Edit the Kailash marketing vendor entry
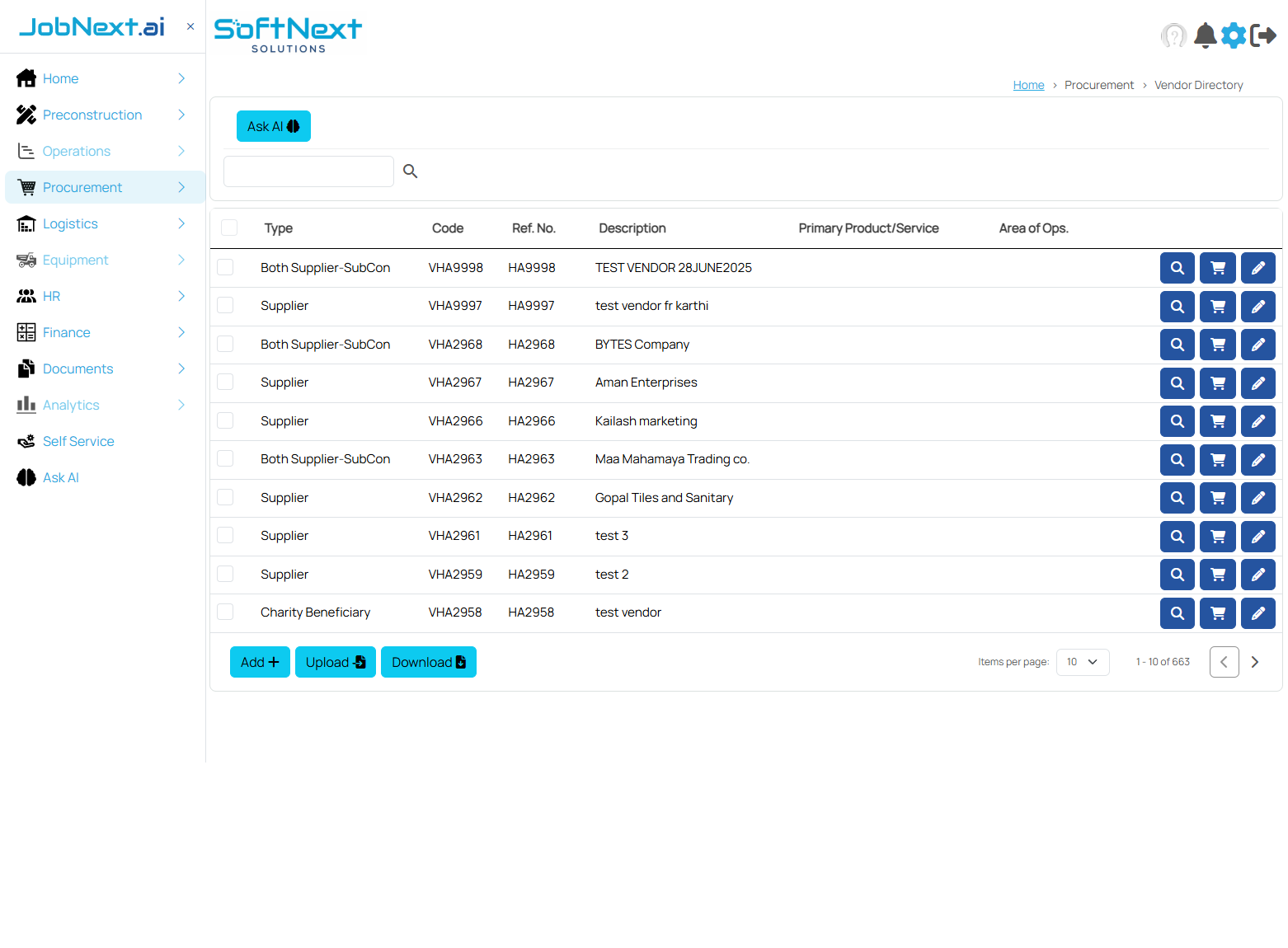This screenshot has height=948, width=1288. tap(1257, 420)
